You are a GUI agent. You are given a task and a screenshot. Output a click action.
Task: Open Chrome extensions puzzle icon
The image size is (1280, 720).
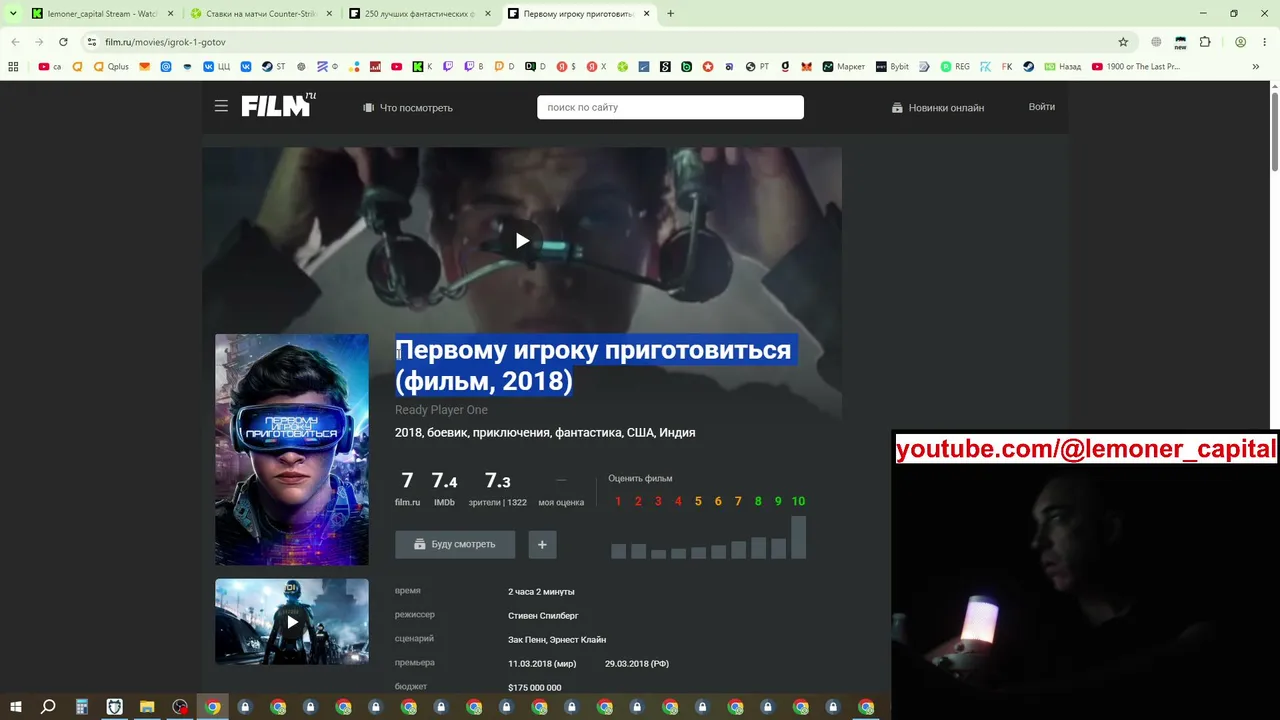click(x=1205, y=42)
